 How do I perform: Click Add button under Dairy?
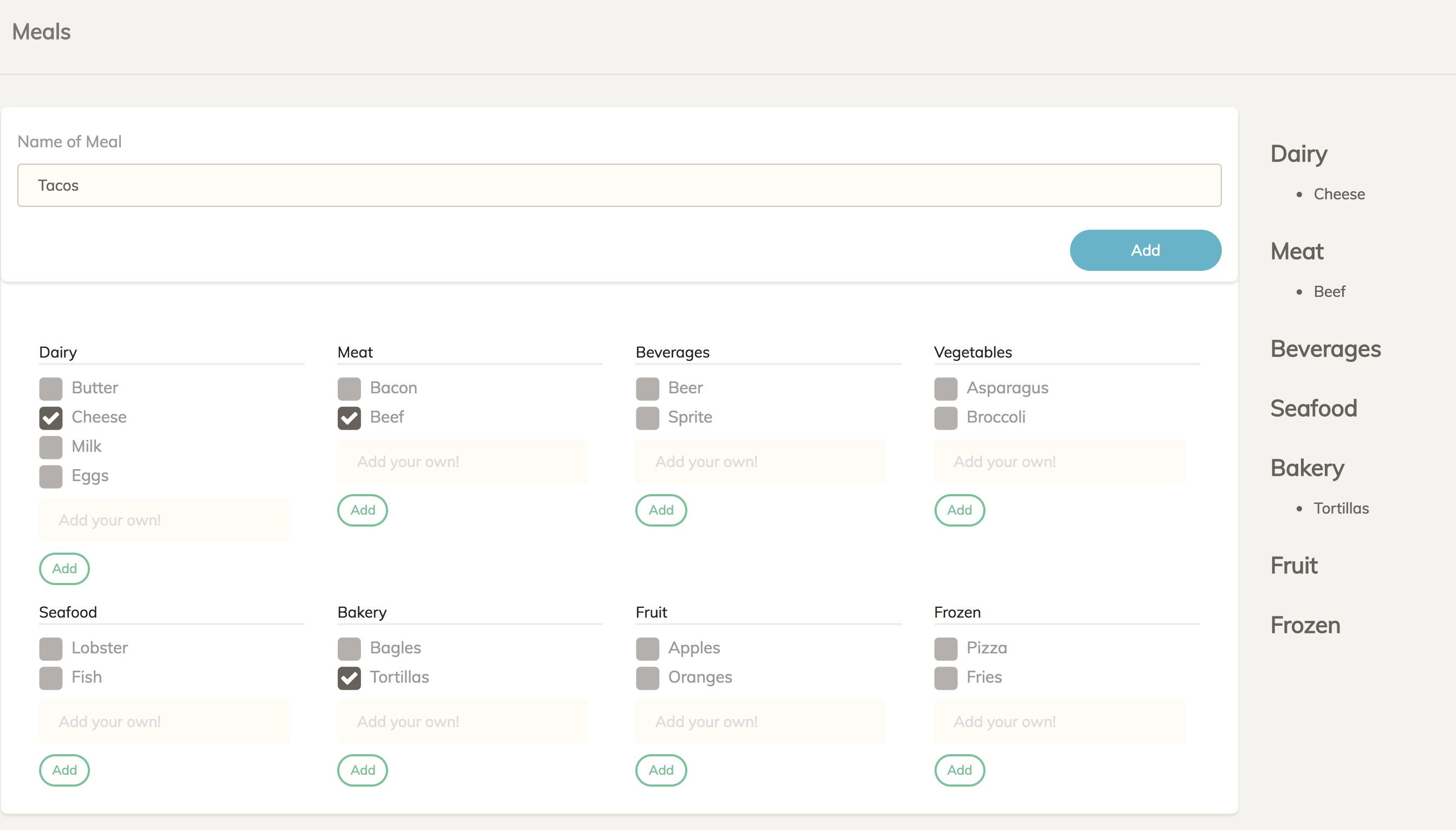tap(65, 568)
